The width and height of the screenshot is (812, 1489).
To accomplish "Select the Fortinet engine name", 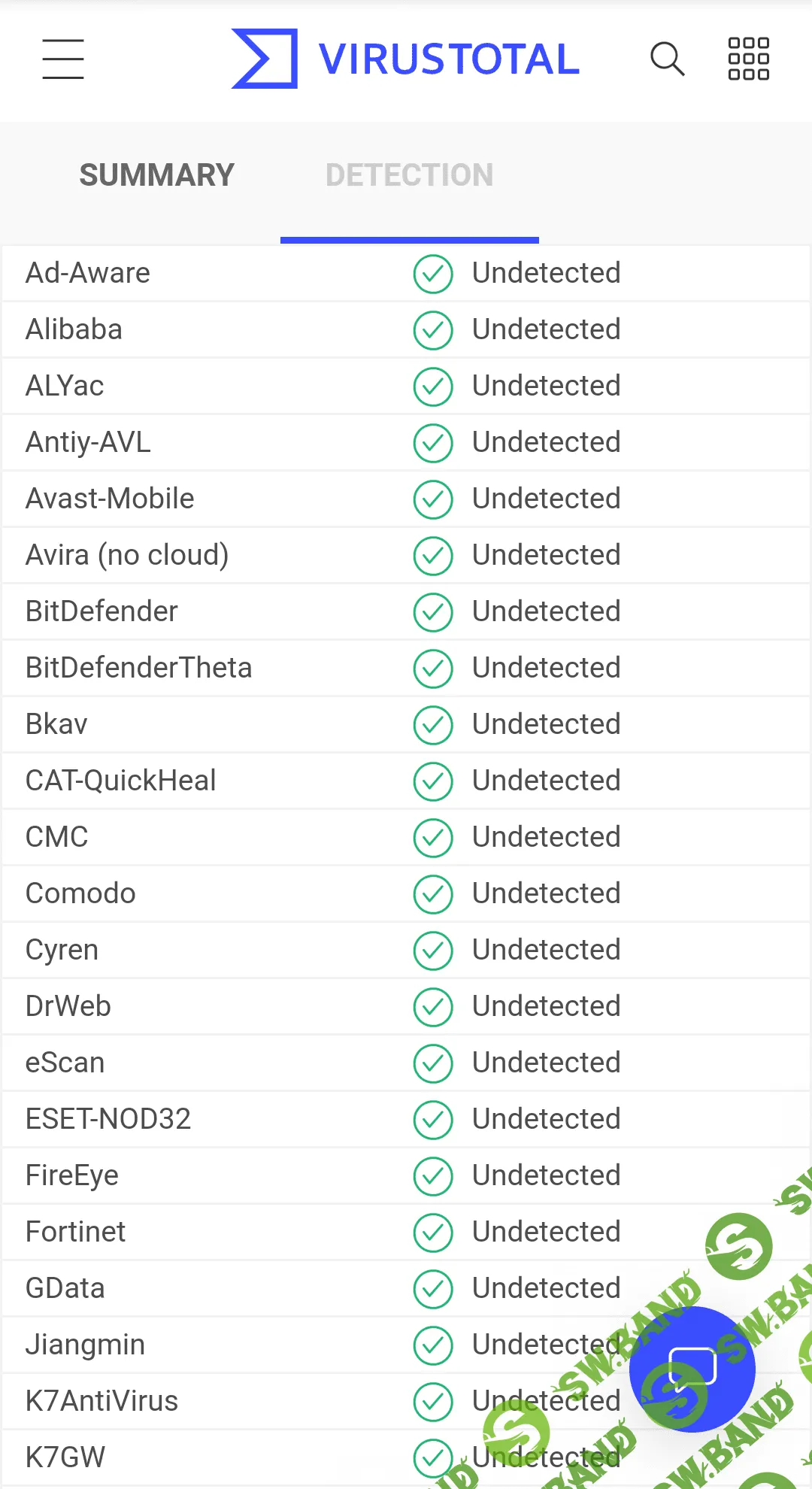I will (75, 1232).
